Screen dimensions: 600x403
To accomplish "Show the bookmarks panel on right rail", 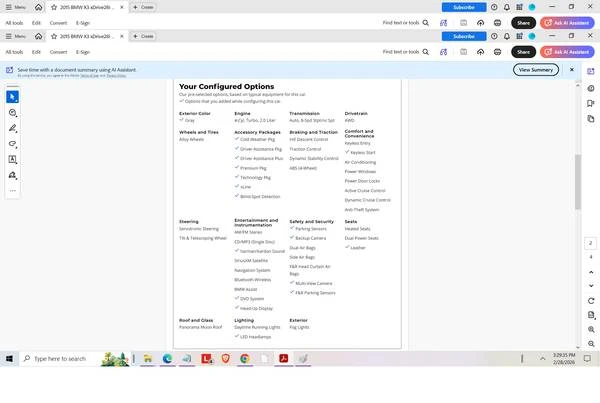I will (591, 103).
